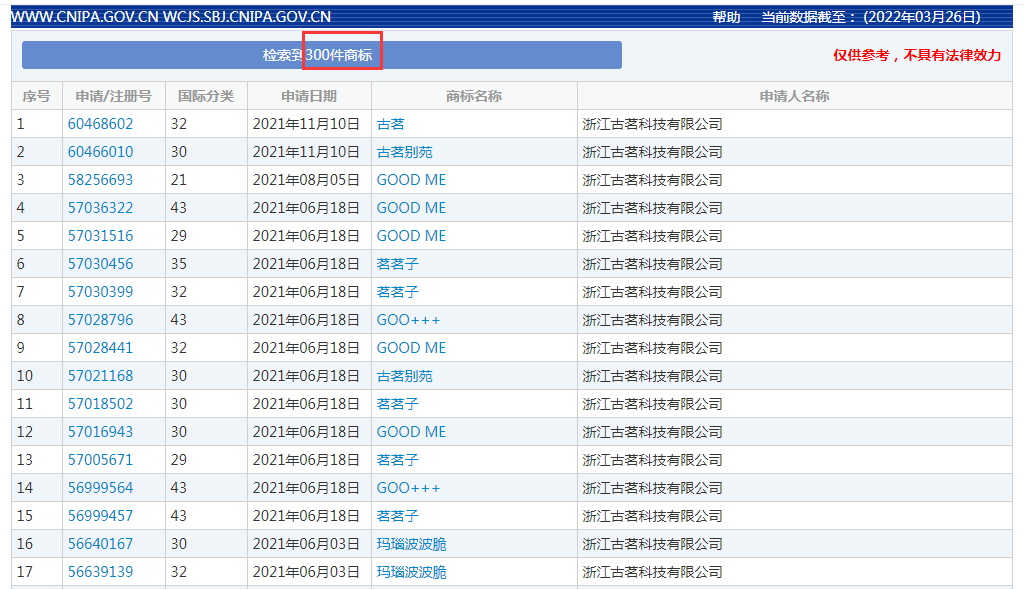Image resolution: width=1024 pixels, height=589 pixels.
Task: Open application number 57028441
Action: pos(101,348)
